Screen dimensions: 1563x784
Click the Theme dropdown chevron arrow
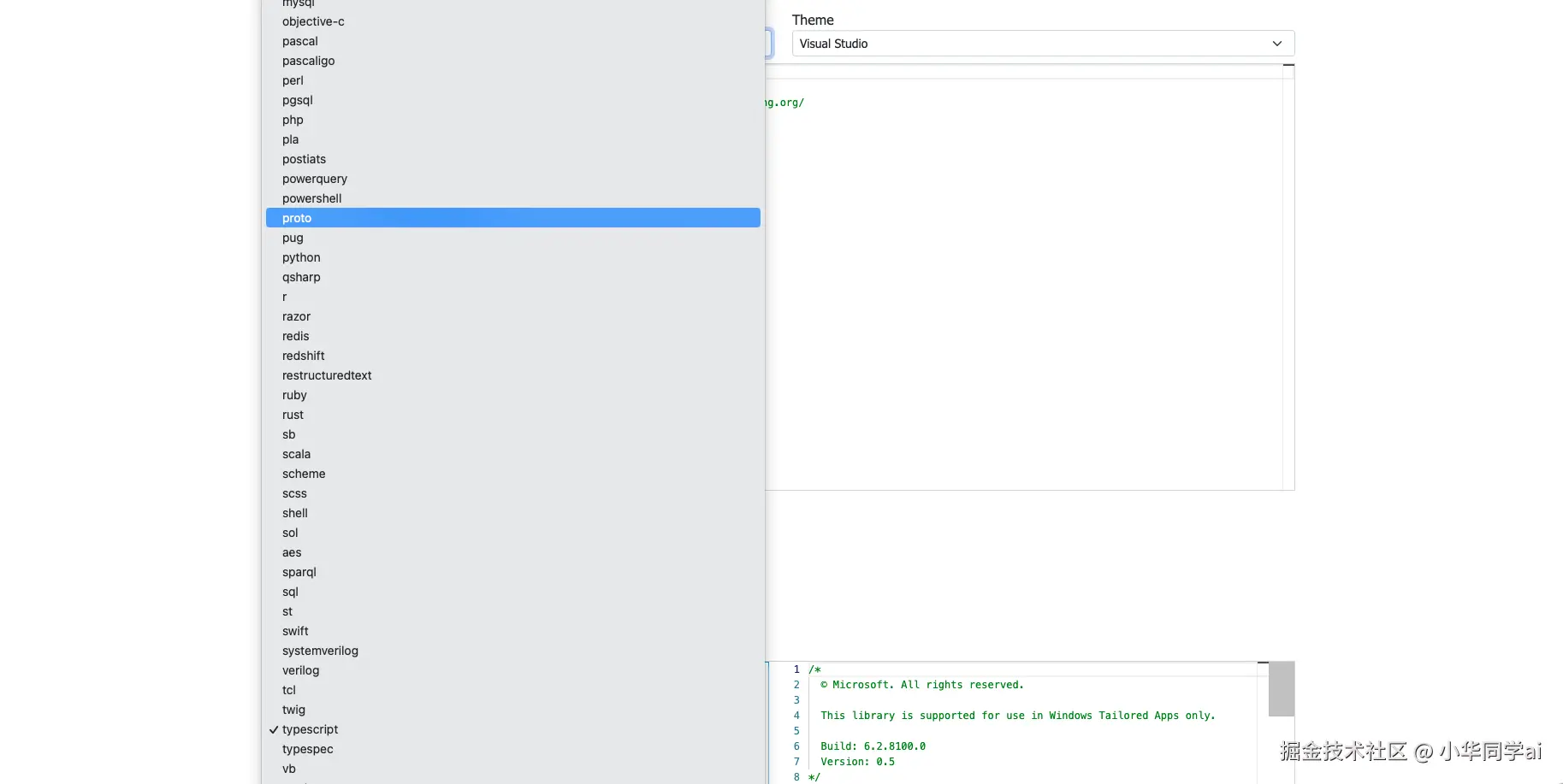1277,44
